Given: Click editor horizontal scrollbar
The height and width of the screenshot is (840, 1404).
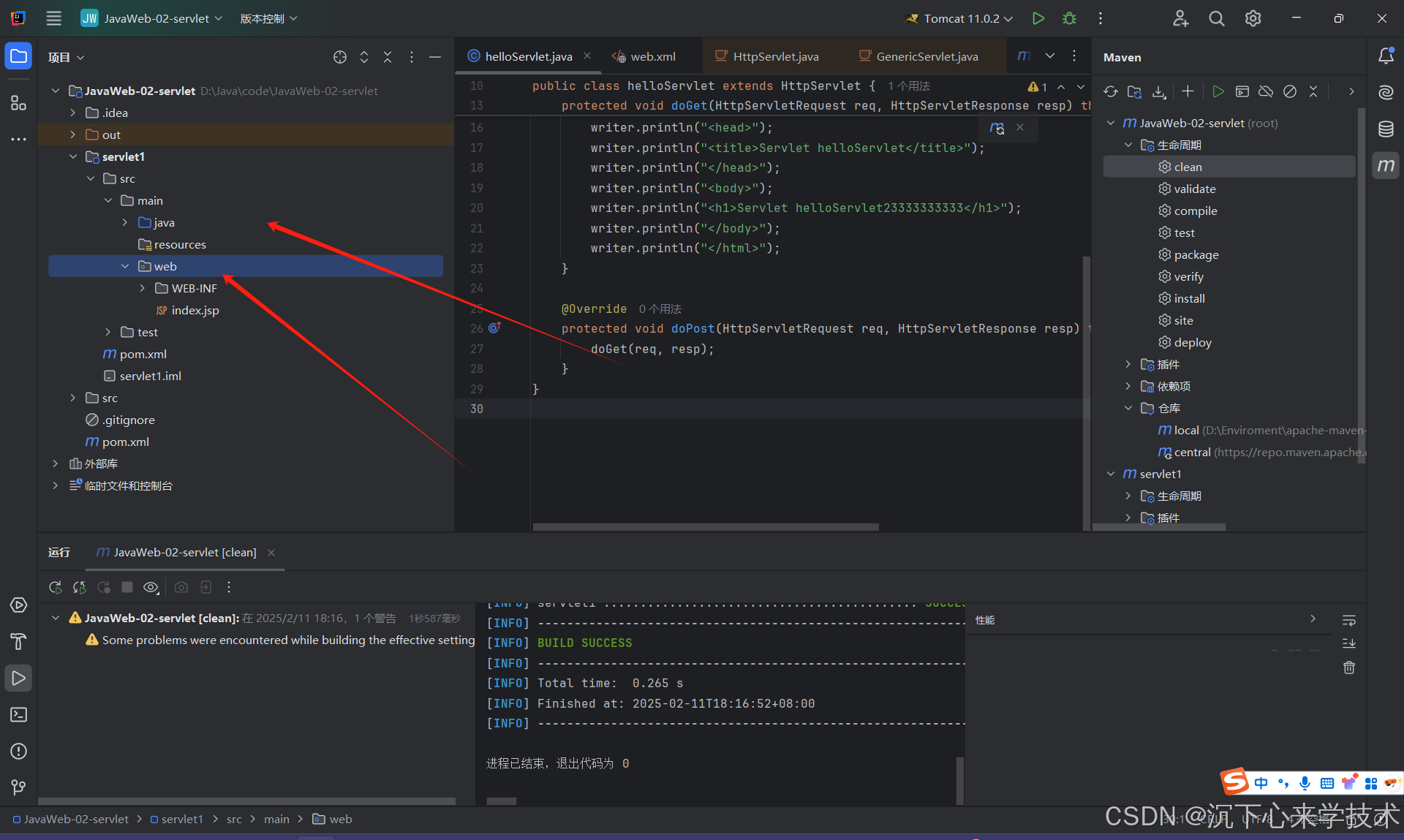Looking at the screenshot, I should 706,526.
